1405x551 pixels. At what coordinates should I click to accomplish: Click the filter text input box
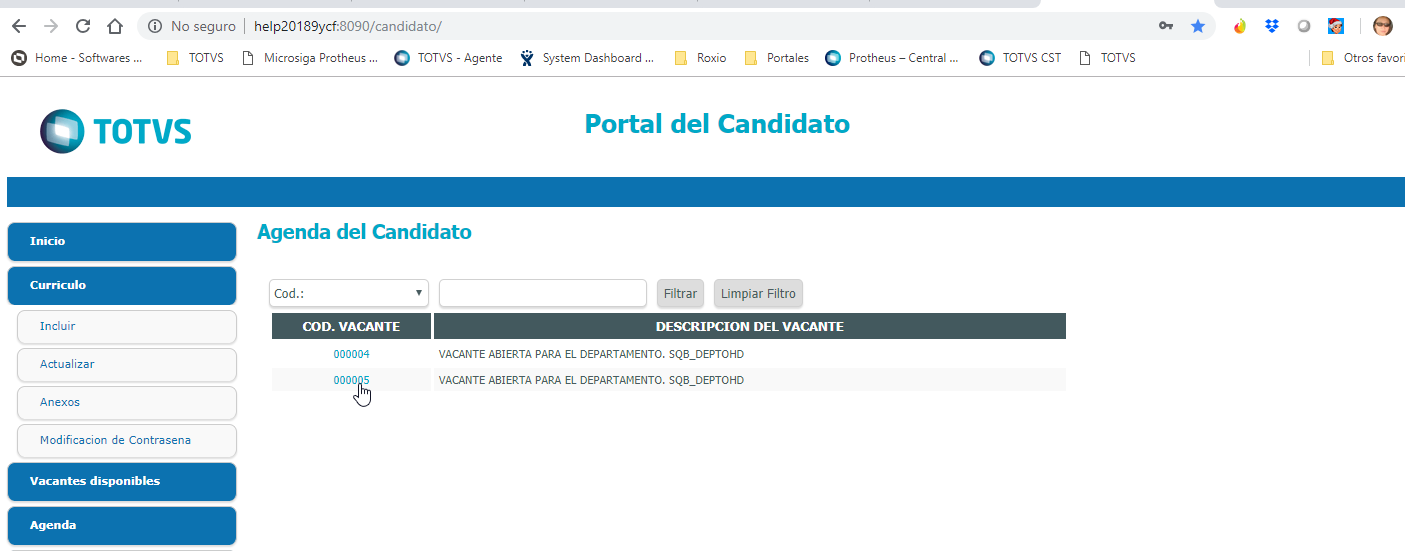point(543,293)
